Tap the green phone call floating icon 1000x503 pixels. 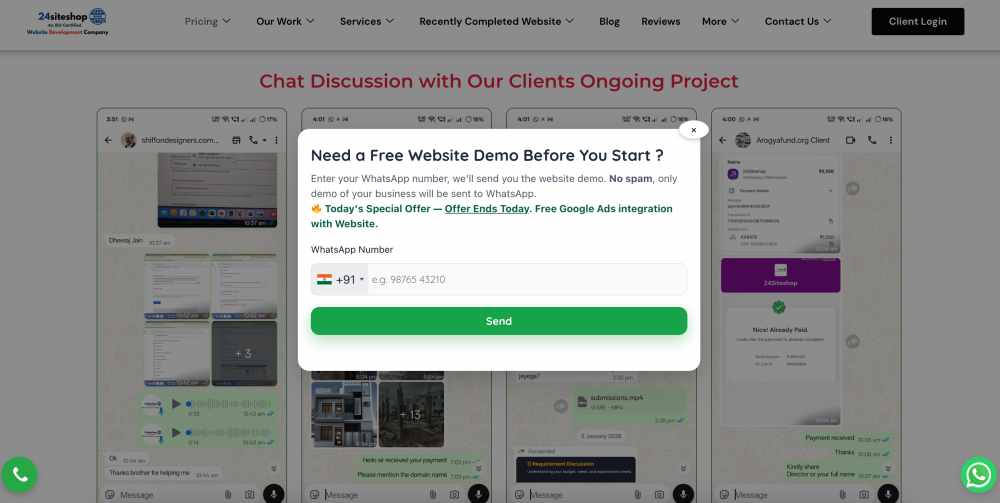(x=19, y=474)
